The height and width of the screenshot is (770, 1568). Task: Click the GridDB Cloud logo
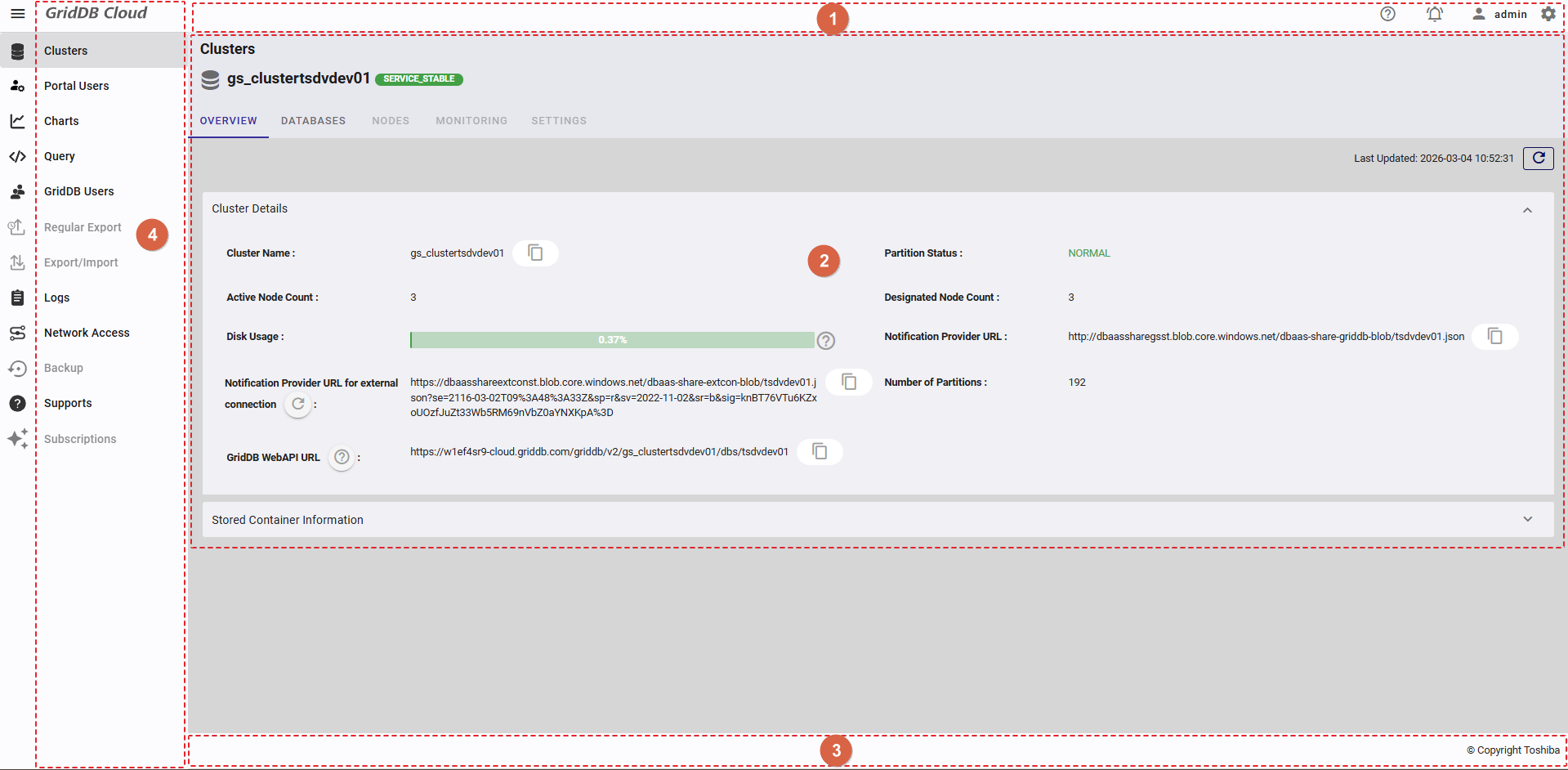pyautogui.click(x=96, y=13)
